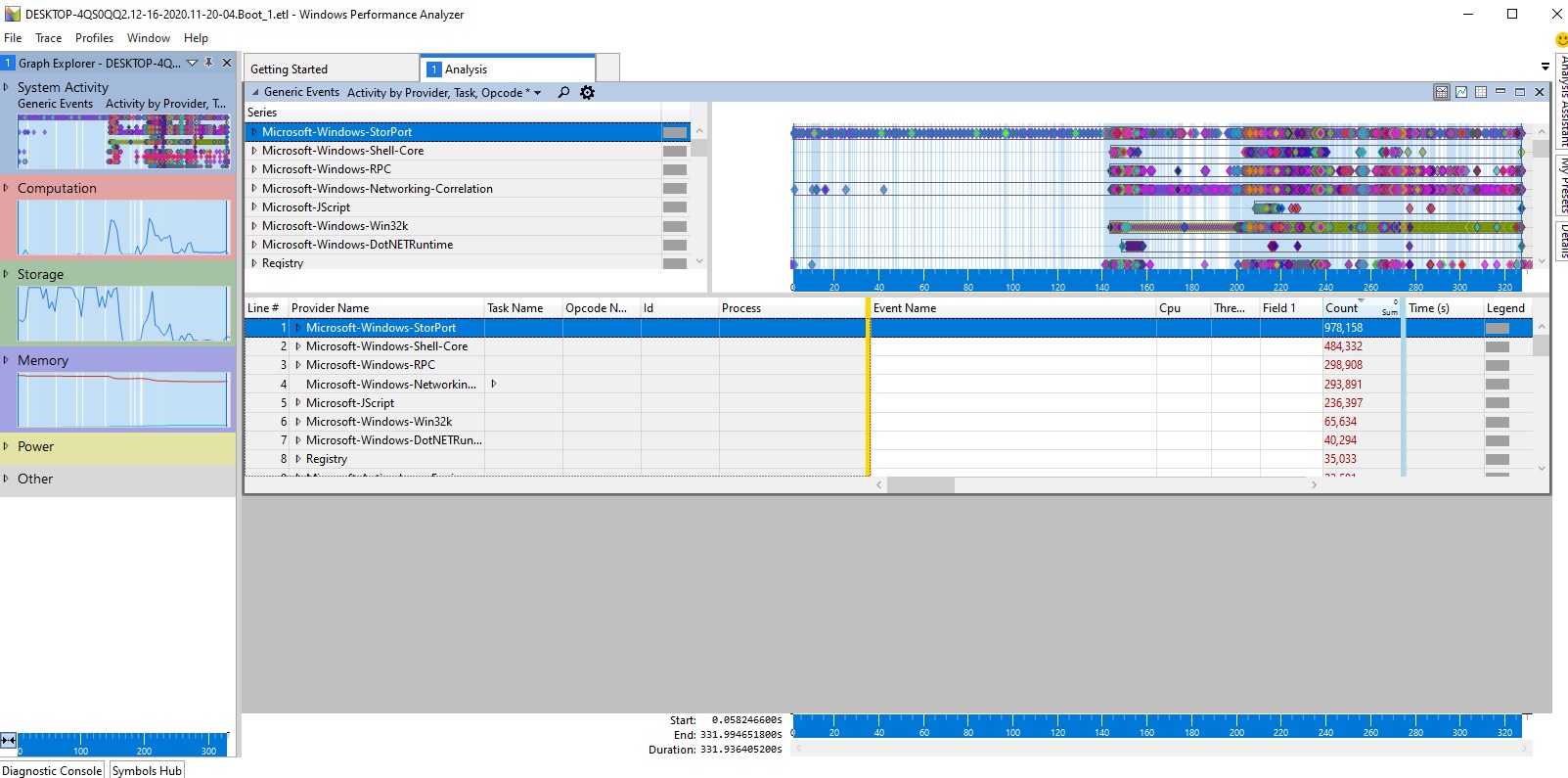Collapse the Generic Events graph header

pos(255,92)
